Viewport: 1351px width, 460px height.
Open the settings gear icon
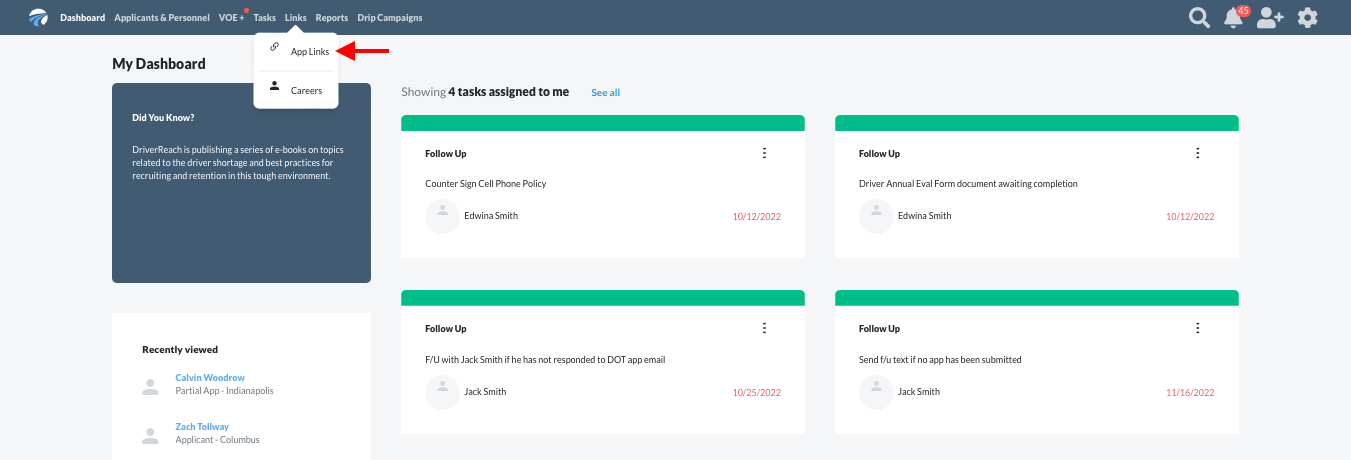(x=1307, y=18)
